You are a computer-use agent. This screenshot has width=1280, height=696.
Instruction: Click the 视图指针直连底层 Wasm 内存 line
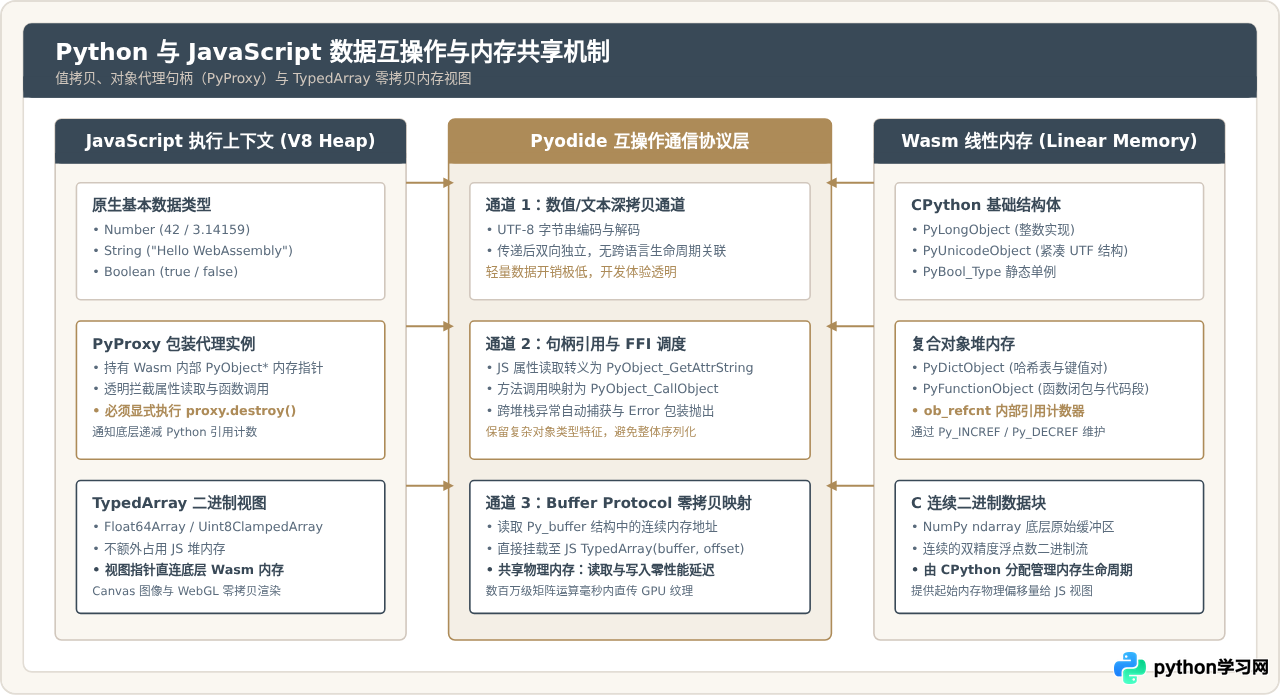coord(188,570)
